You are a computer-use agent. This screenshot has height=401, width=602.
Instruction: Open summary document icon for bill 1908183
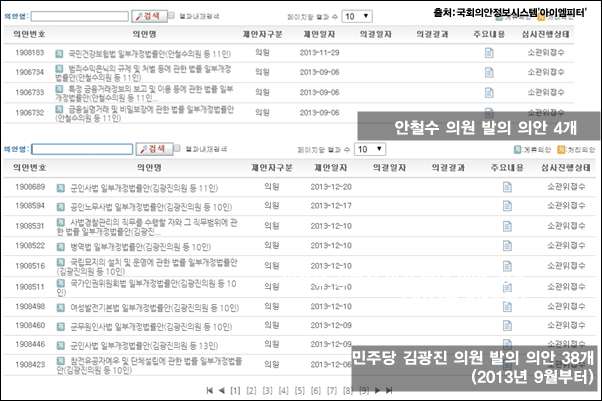489,53
